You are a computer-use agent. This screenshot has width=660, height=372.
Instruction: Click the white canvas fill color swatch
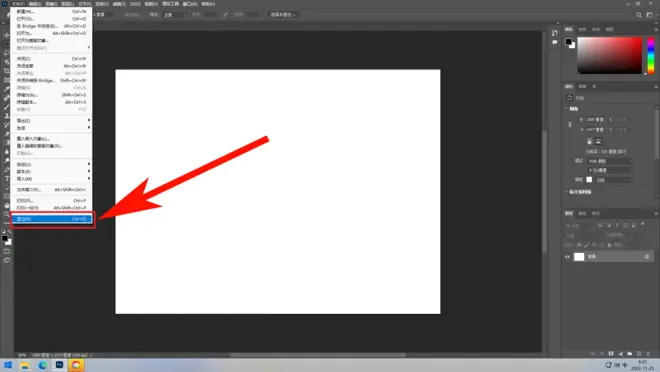click(x=589, y=180)
